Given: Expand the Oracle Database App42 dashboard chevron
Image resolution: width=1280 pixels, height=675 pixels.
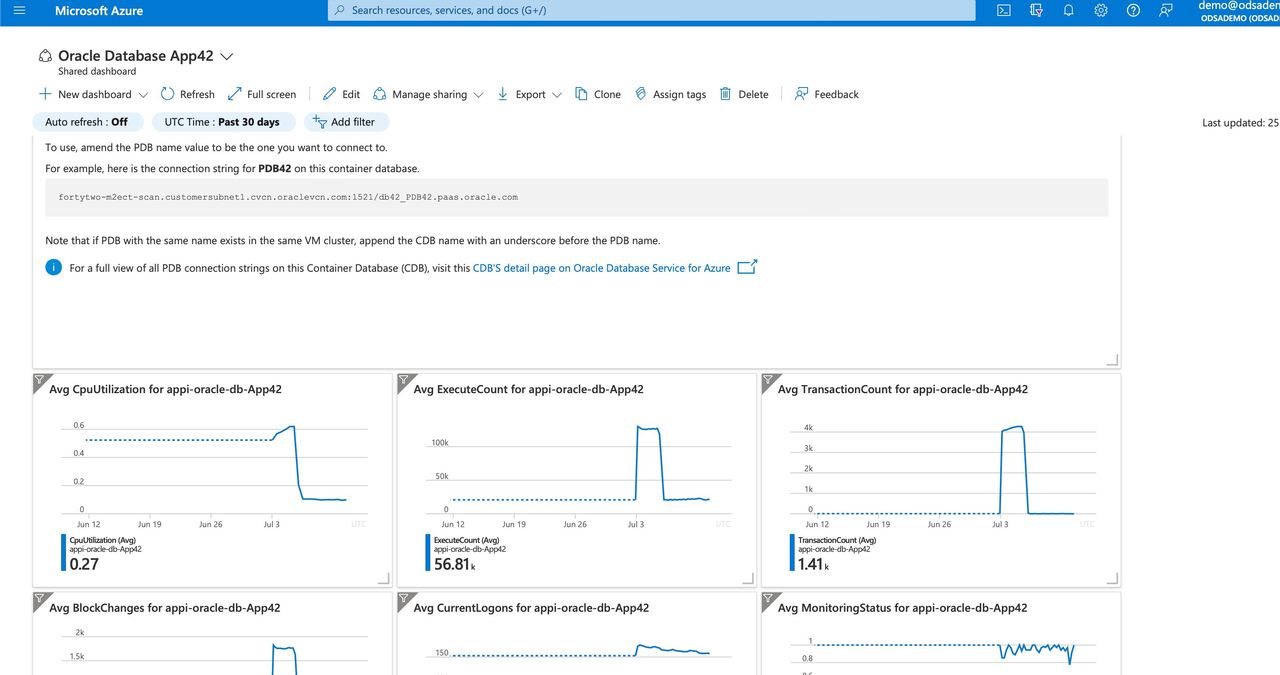Looking at the screenshot, I should pyautogui.click(x=226, y=57).
